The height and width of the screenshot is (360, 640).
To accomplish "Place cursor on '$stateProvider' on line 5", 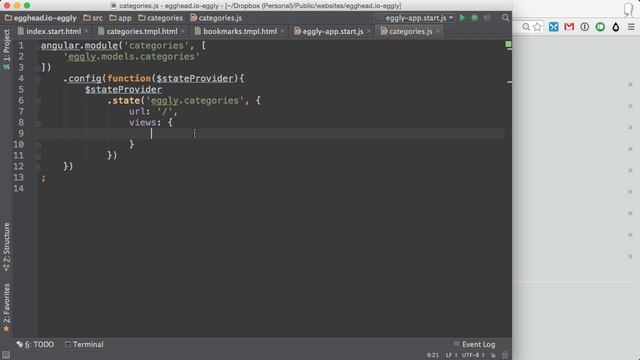I will [123, 89].
